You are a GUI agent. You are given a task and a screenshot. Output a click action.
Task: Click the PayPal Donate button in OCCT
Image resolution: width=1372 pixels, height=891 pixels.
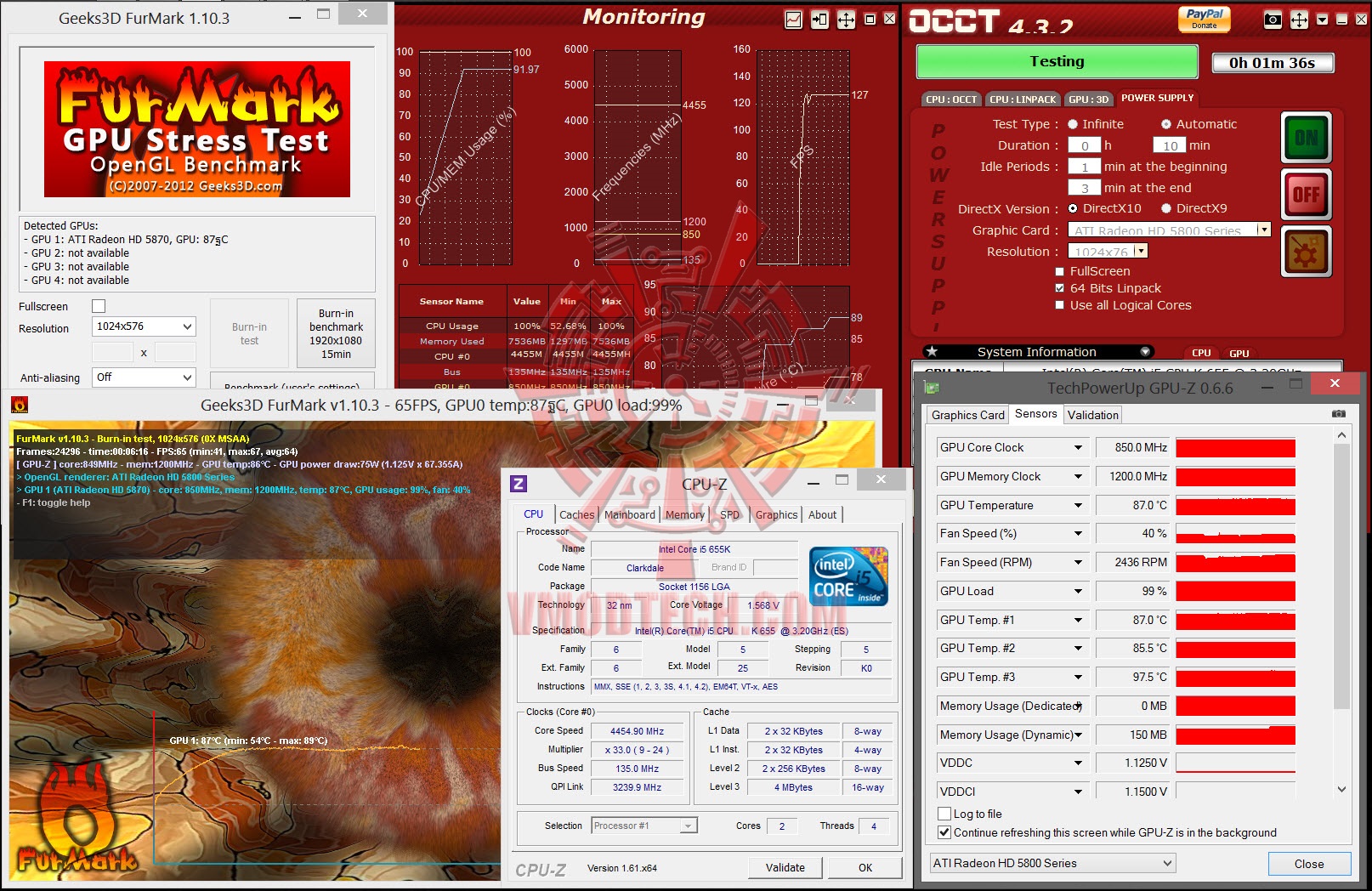(1205, 19)
